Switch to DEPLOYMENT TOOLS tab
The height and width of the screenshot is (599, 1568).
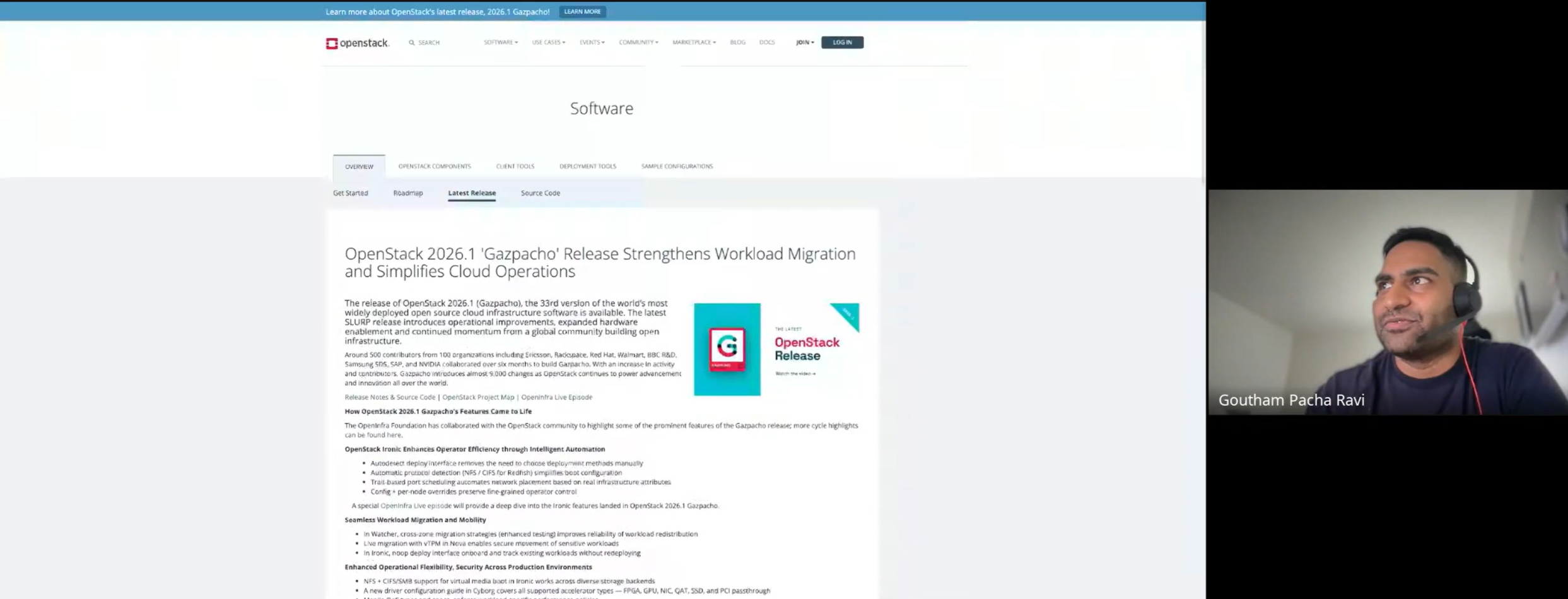(x=587, y=166)
